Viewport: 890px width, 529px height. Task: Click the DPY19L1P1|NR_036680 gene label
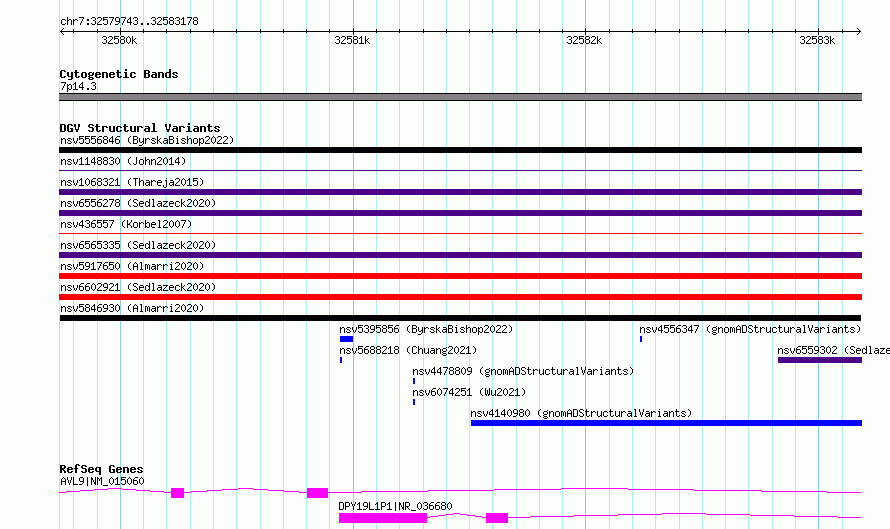tap(395, 506)
